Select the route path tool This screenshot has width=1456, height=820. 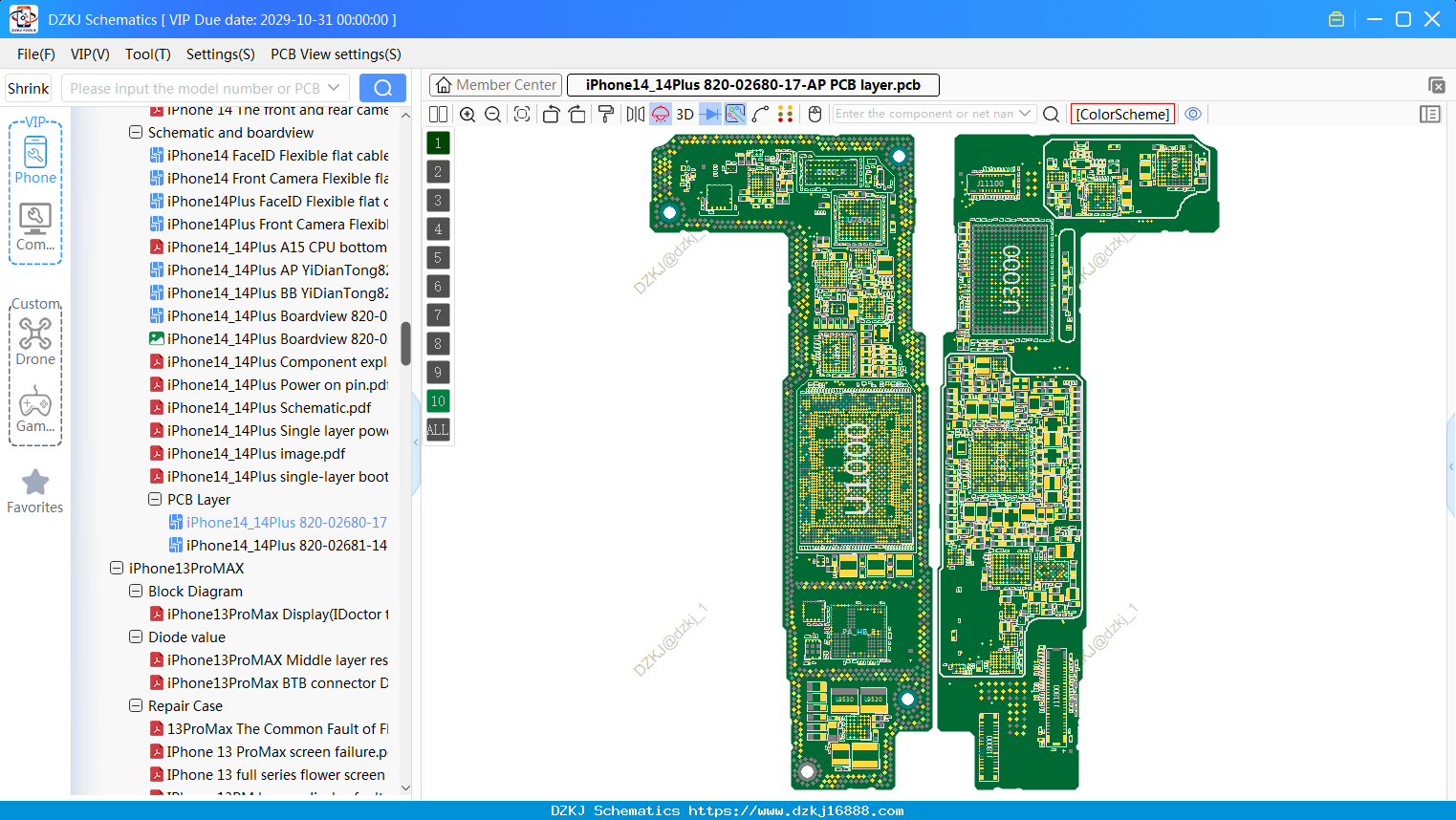761,114
